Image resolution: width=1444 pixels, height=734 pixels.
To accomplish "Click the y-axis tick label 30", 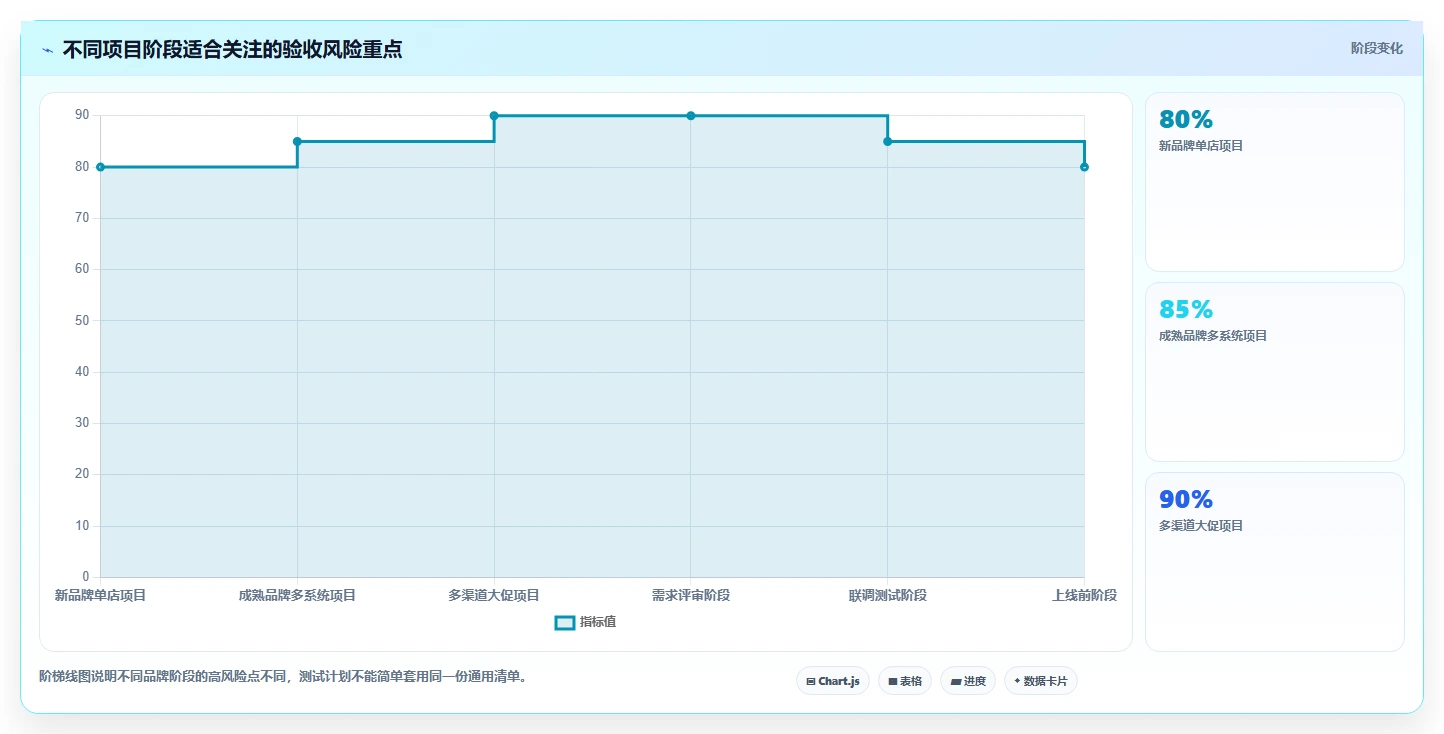I will tap(82, 423).
